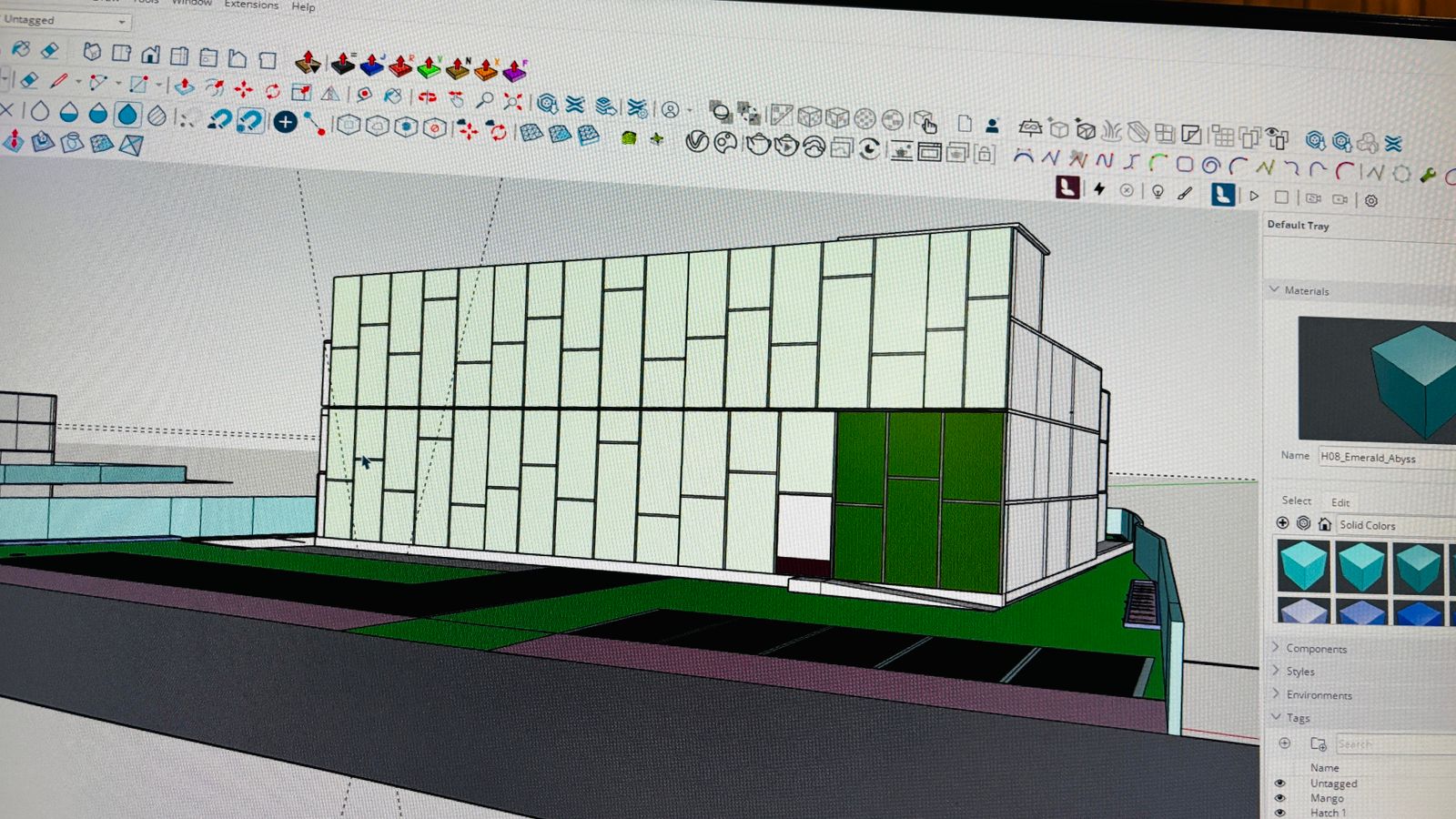The image size is (1456, 819).
Task: Click the Add Tag Folder button
Action: (x=1319, y=743)
